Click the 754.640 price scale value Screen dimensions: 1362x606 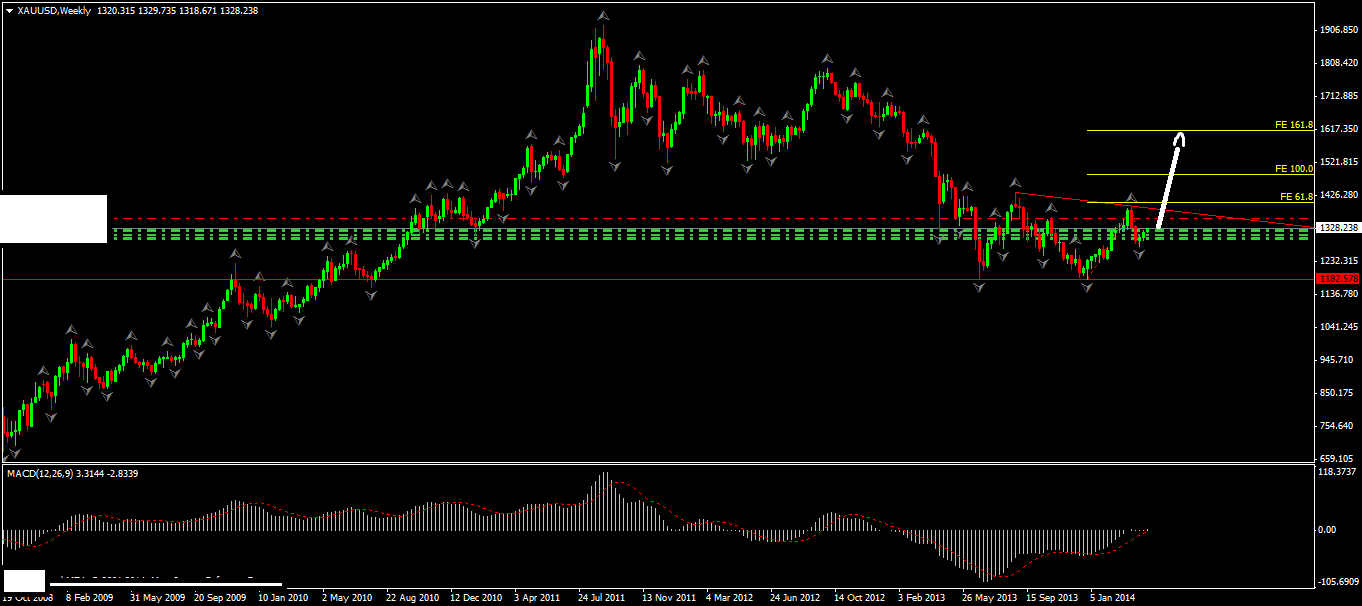(x=1339, y=426)
